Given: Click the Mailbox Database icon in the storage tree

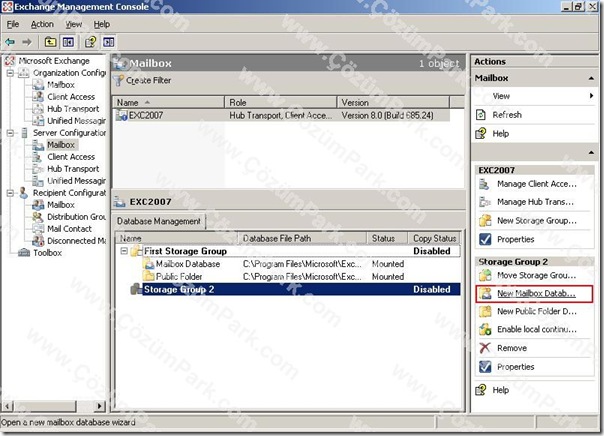Looking at the screenshot, I should (x=148, y=264).
